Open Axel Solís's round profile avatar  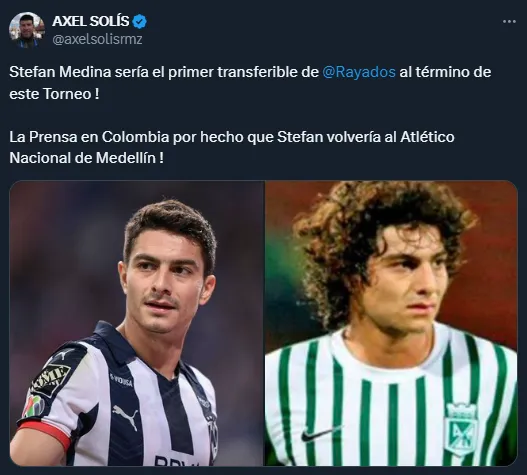point(27,30)
